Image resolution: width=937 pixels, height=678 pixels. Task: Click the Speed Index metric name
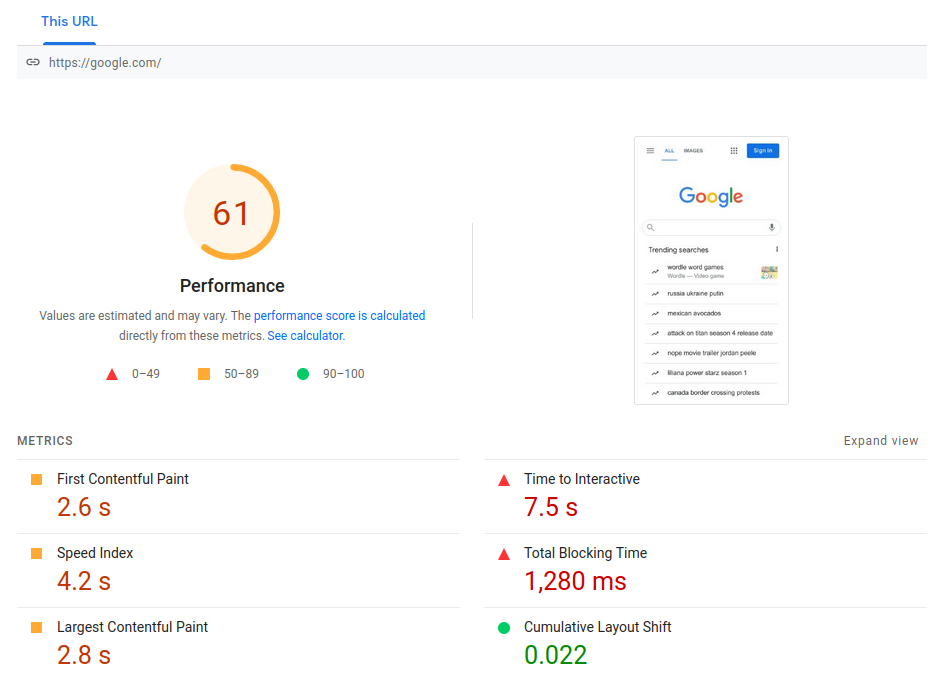click(95, 553)
